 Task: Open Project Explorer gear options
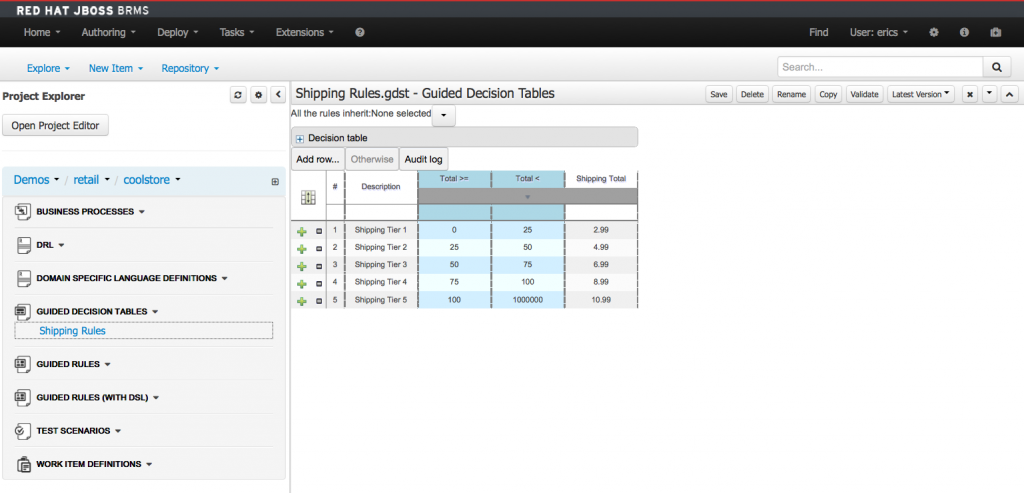tap(259, 95)
